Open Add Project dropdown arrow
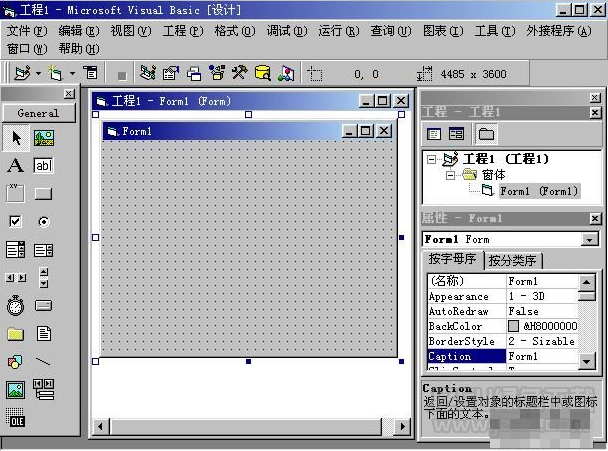 (x=38, y=73)
